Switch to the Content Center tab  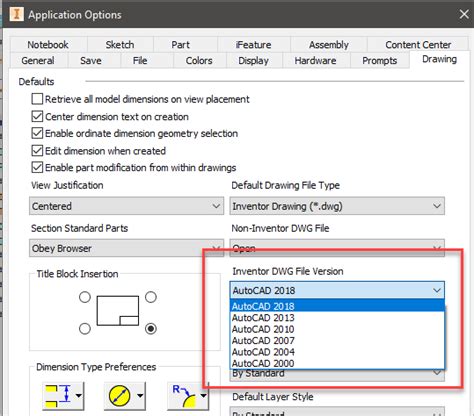coord(418,45)
